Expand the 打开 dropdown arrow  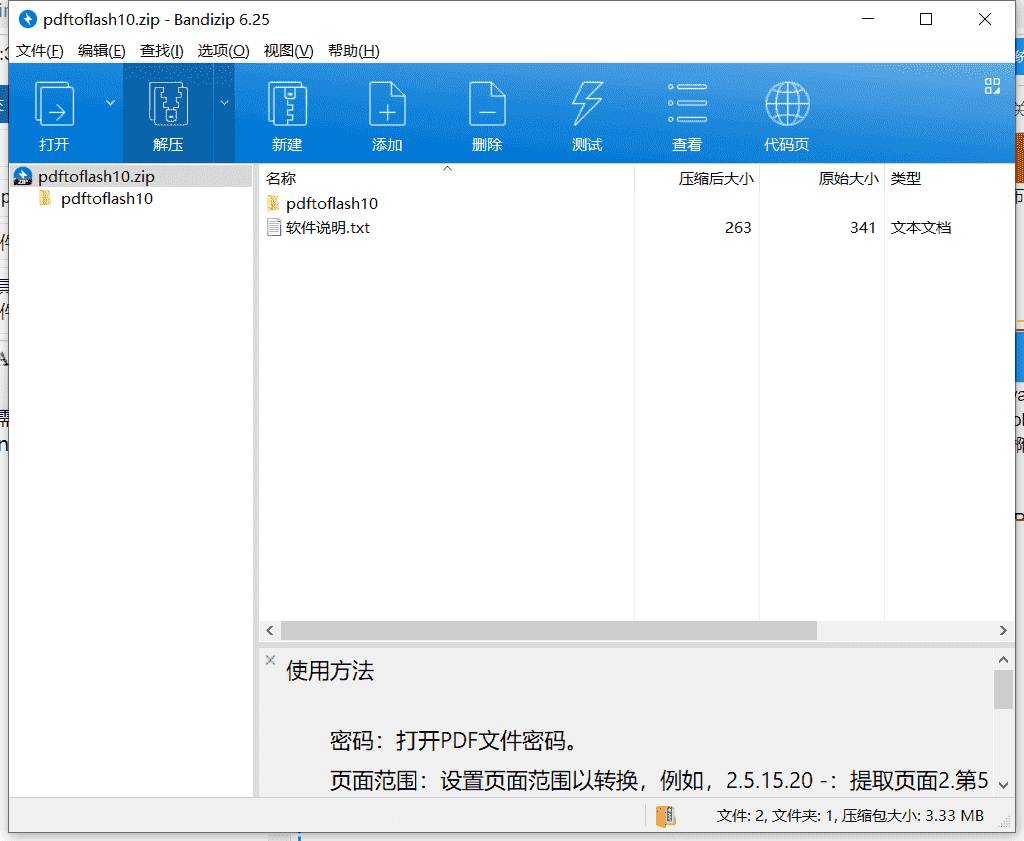point(110,103)
